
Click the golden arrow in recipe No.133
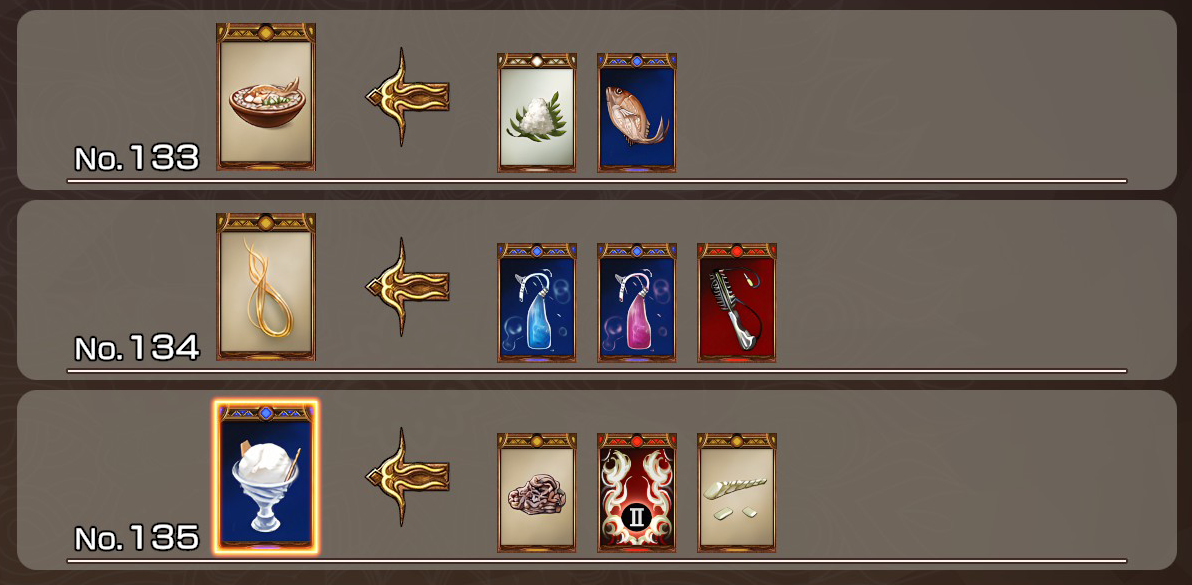point(407,96)
